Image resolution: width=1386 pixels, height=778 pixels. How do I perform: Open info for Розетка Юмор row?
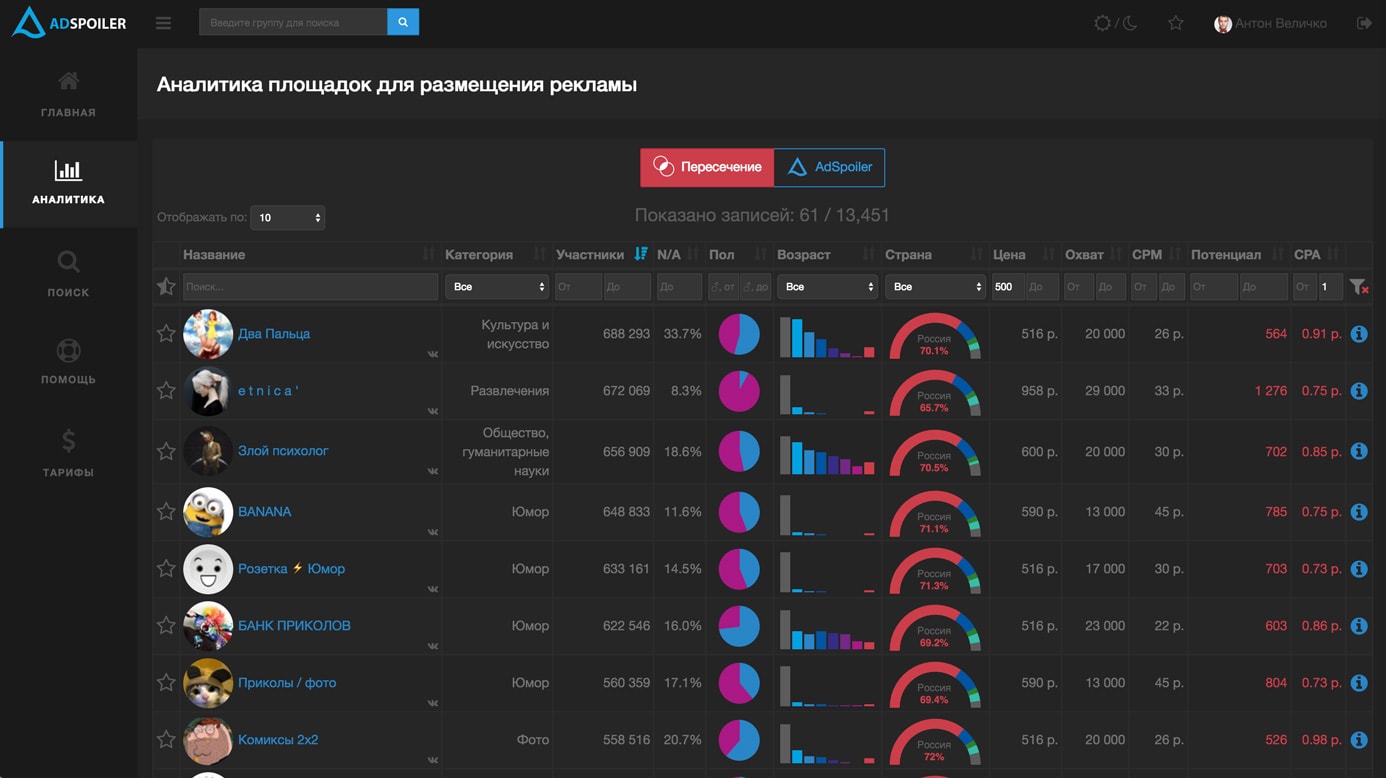[x=1359, y=569]
